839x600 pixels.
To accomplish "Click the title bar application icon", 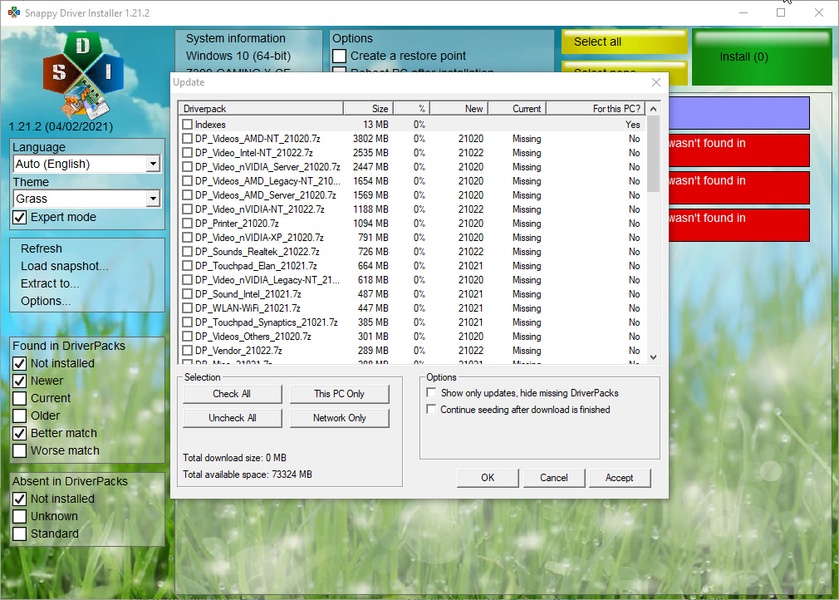I will coord(13,12).
